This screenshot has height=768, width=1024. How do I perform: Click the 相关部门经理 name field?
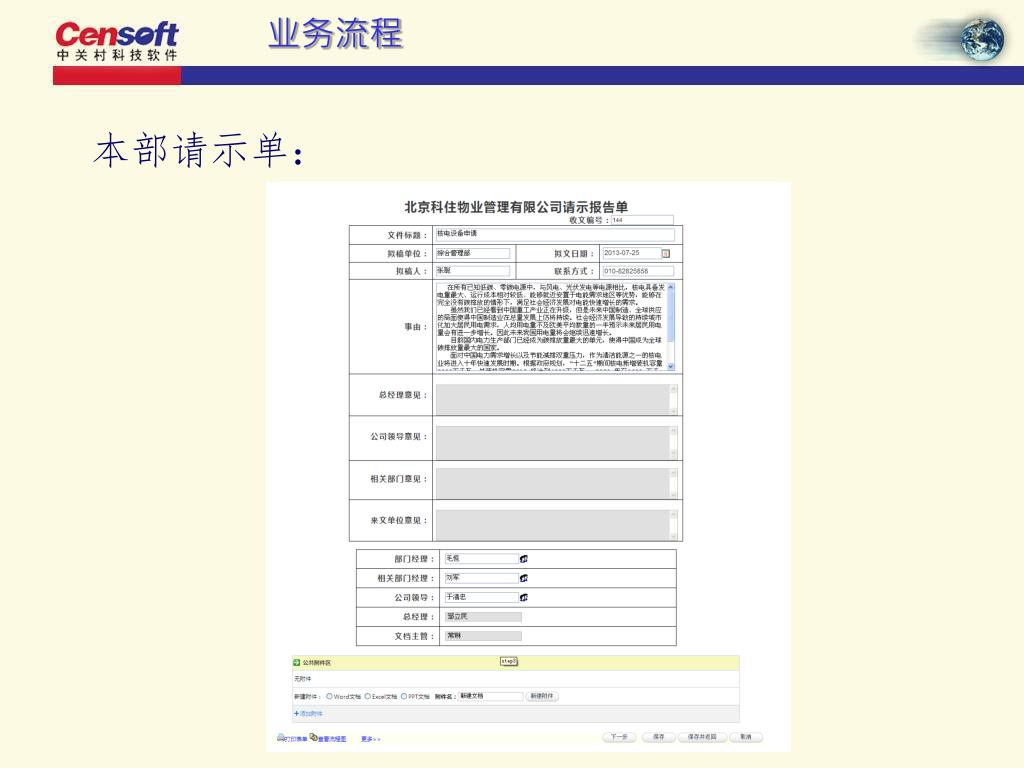[481, 578]
